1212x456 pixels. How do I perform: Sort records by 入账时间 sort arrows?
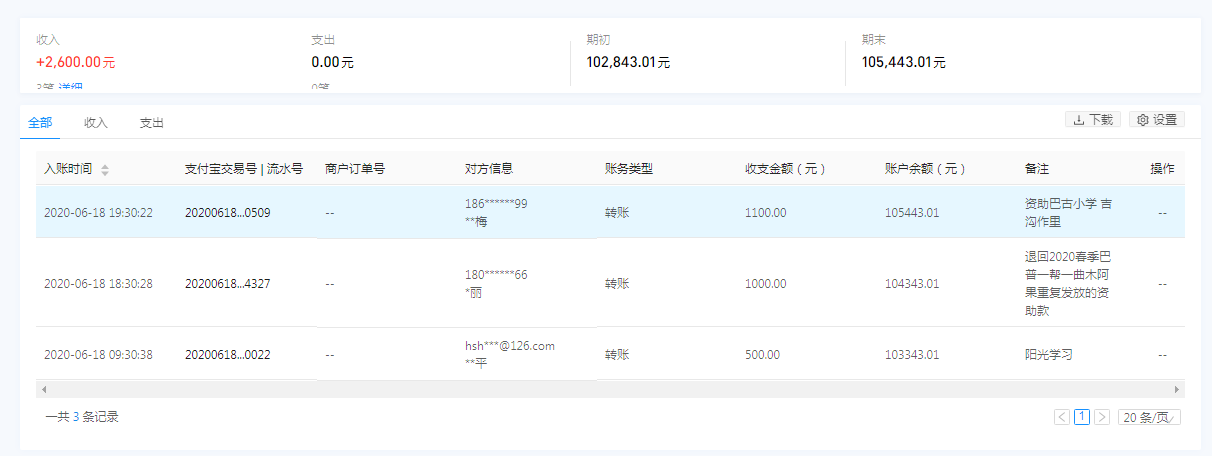coord(105,170)
